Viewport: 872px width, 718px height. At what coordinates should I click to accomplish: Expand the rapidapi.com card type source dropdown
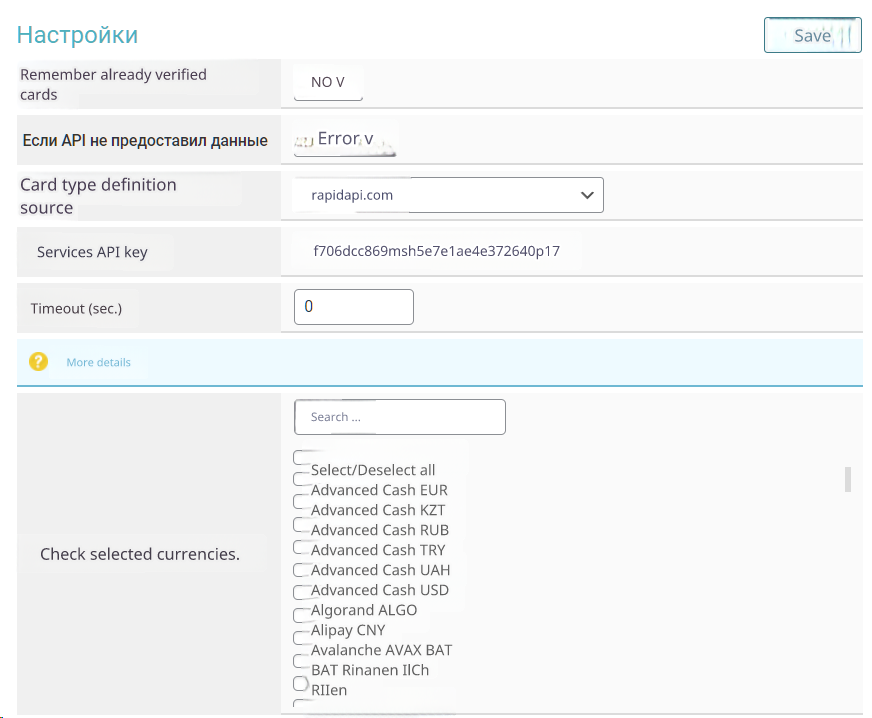(448, 195)
